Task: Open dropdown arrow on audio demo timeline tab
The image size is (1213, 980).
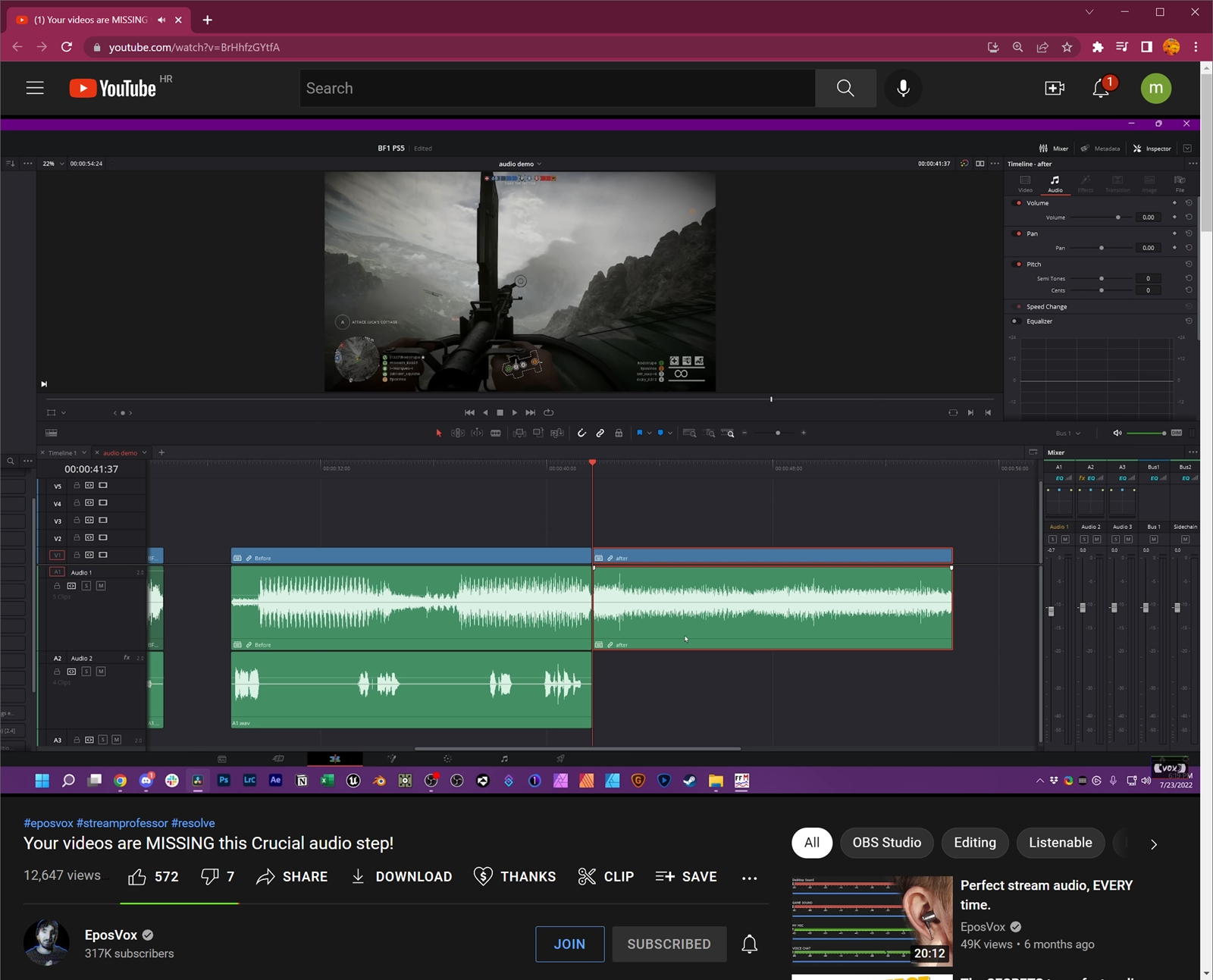Action: pos(144,452)
